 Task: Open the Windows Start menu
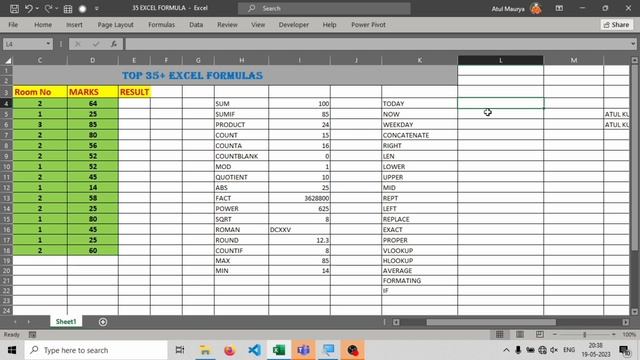pos(12,350)
